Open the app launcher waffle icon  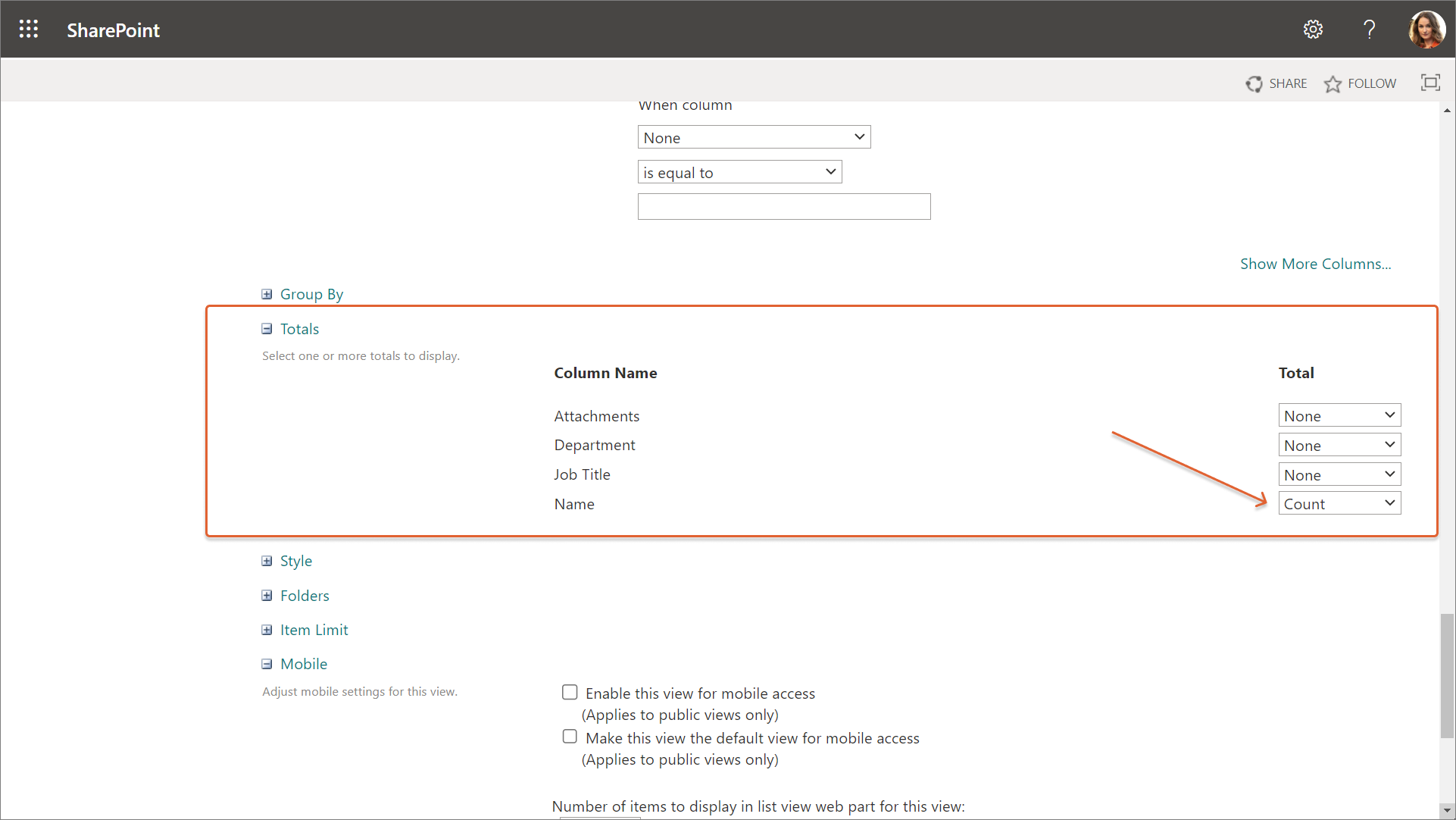pyautogui.click(x=29, y=30)
